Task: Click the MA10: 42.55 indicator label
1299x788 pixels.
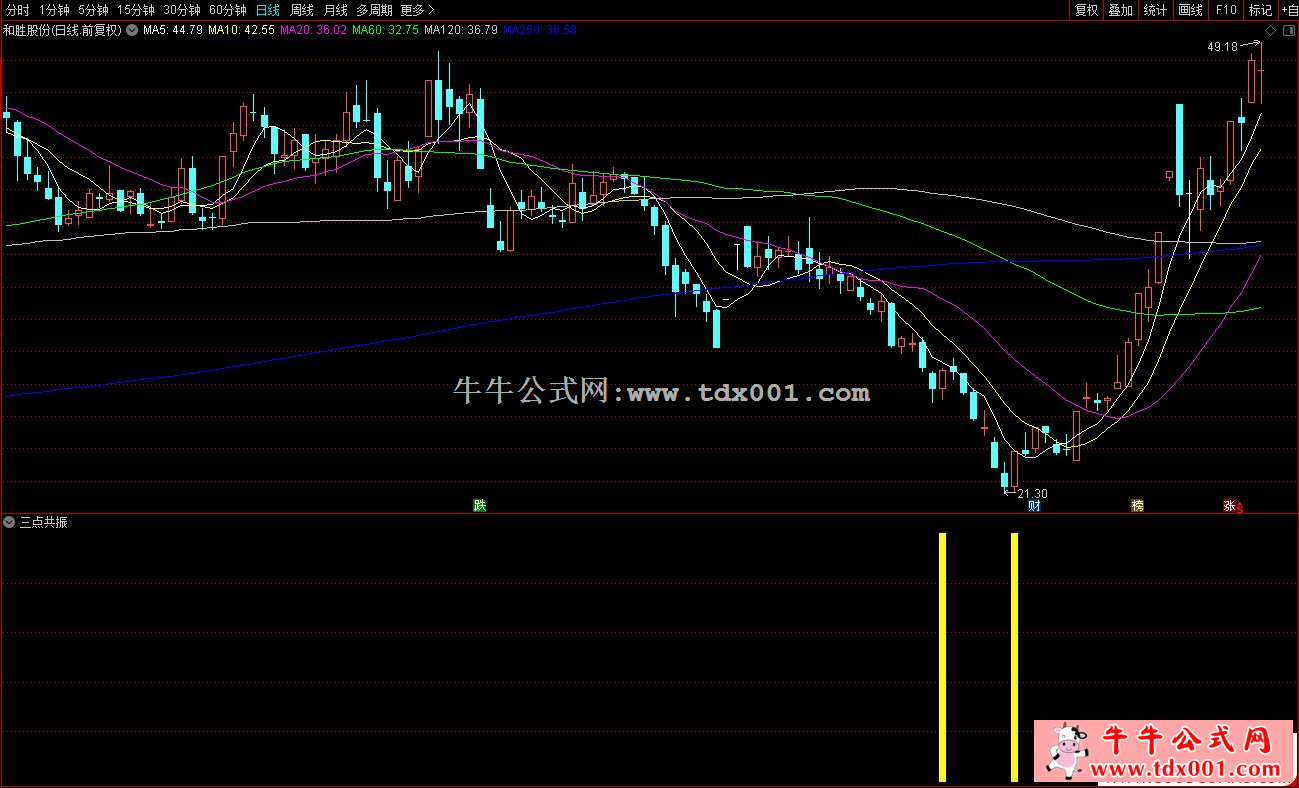Action: click(241, 30)
